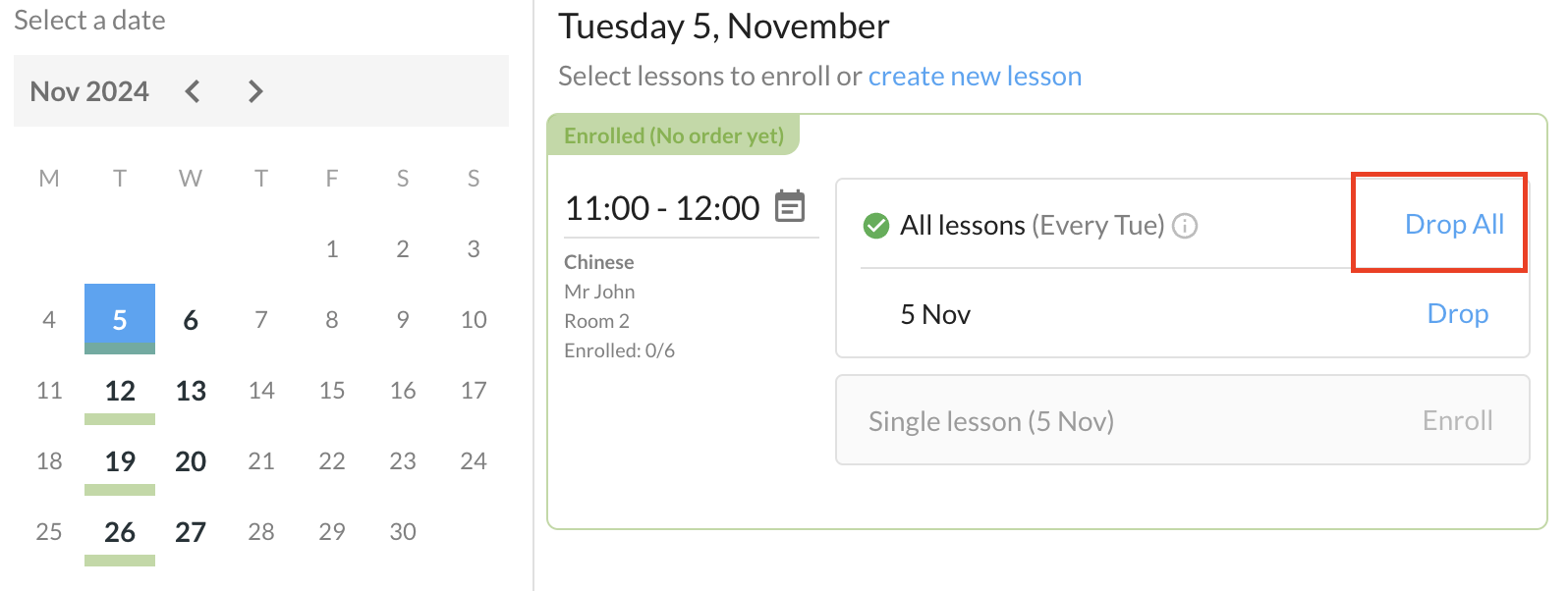
Task: Click the lesson schedule calendar icon
Action: [x=790, y=207]
